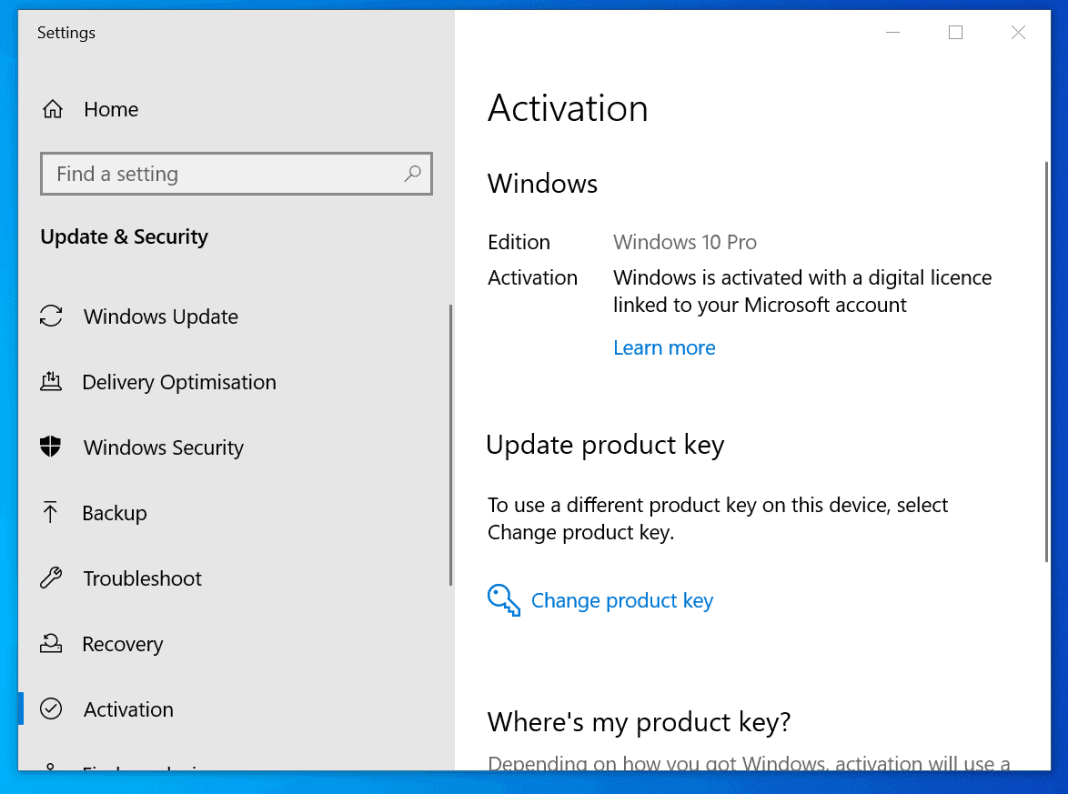Open Delivery Optimisation settings

tap(178, 381)
